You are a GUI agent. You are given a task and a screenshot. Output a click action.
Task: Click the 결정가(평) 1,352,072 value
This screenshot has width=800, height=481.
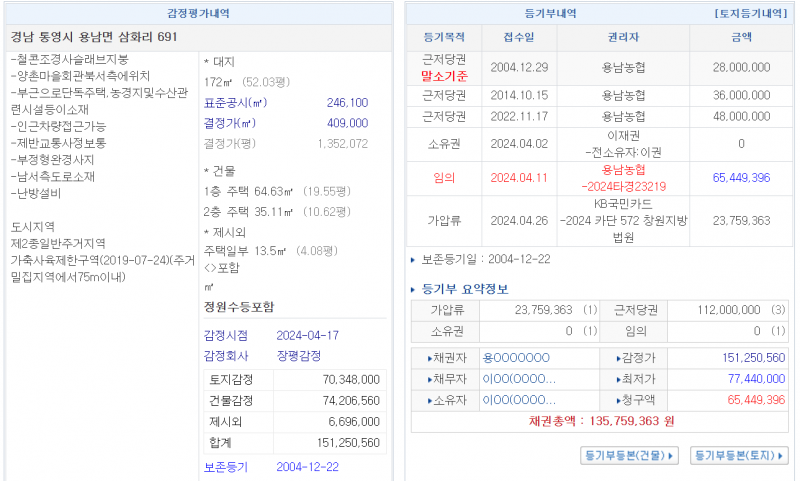(342, 144)
